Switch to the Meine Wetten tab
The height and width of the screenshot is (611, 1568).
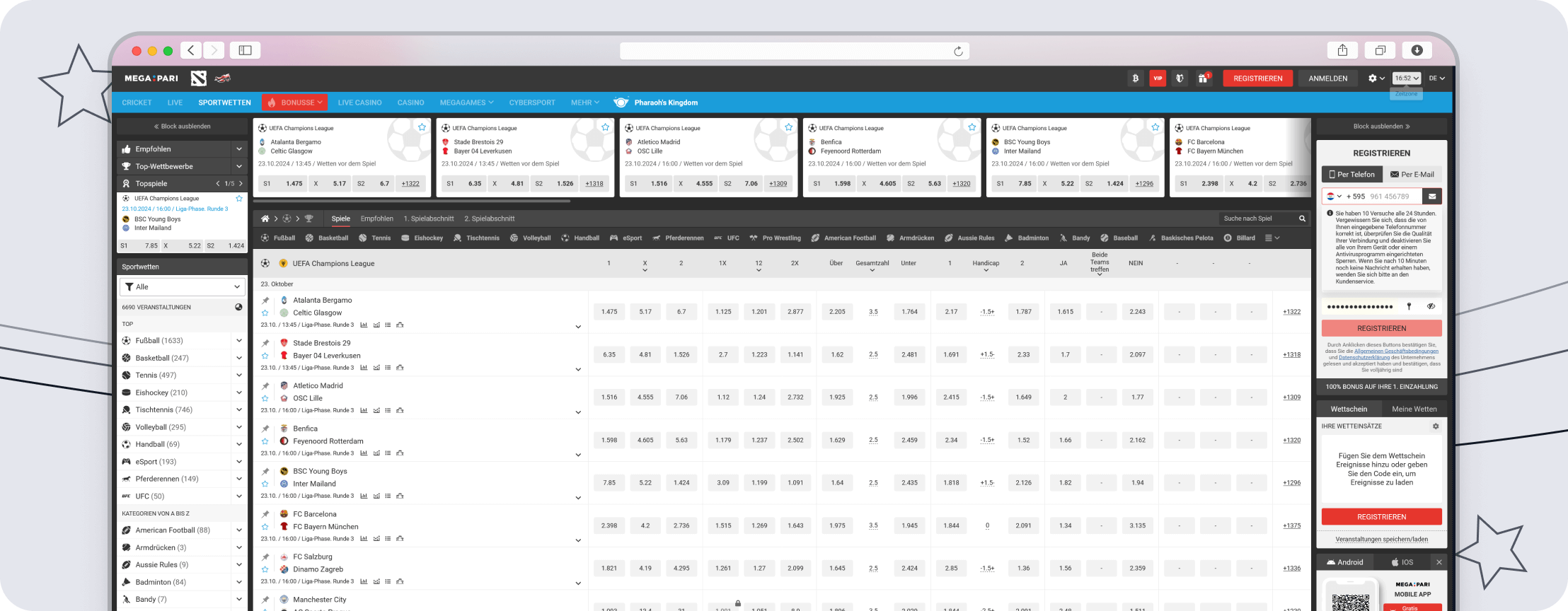1414,409
